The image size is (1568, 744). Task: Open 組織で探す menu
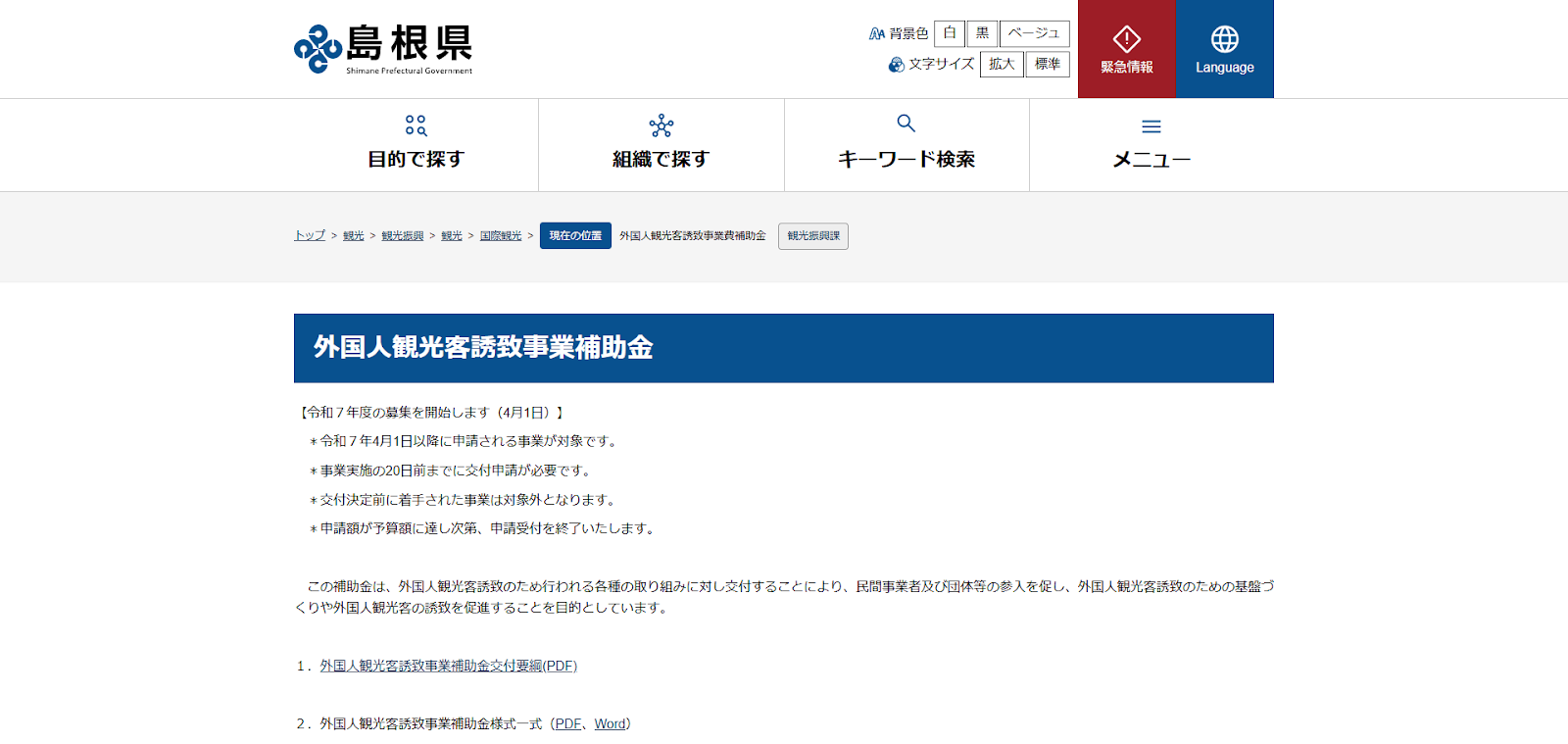coord(661,145)
